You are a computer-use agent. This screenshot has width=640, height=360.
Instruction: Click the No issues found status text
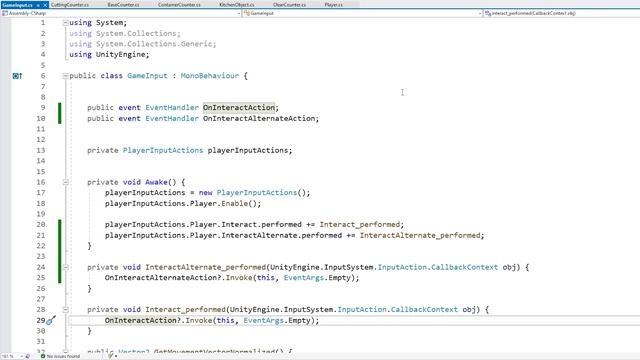[x=63, y=356]
